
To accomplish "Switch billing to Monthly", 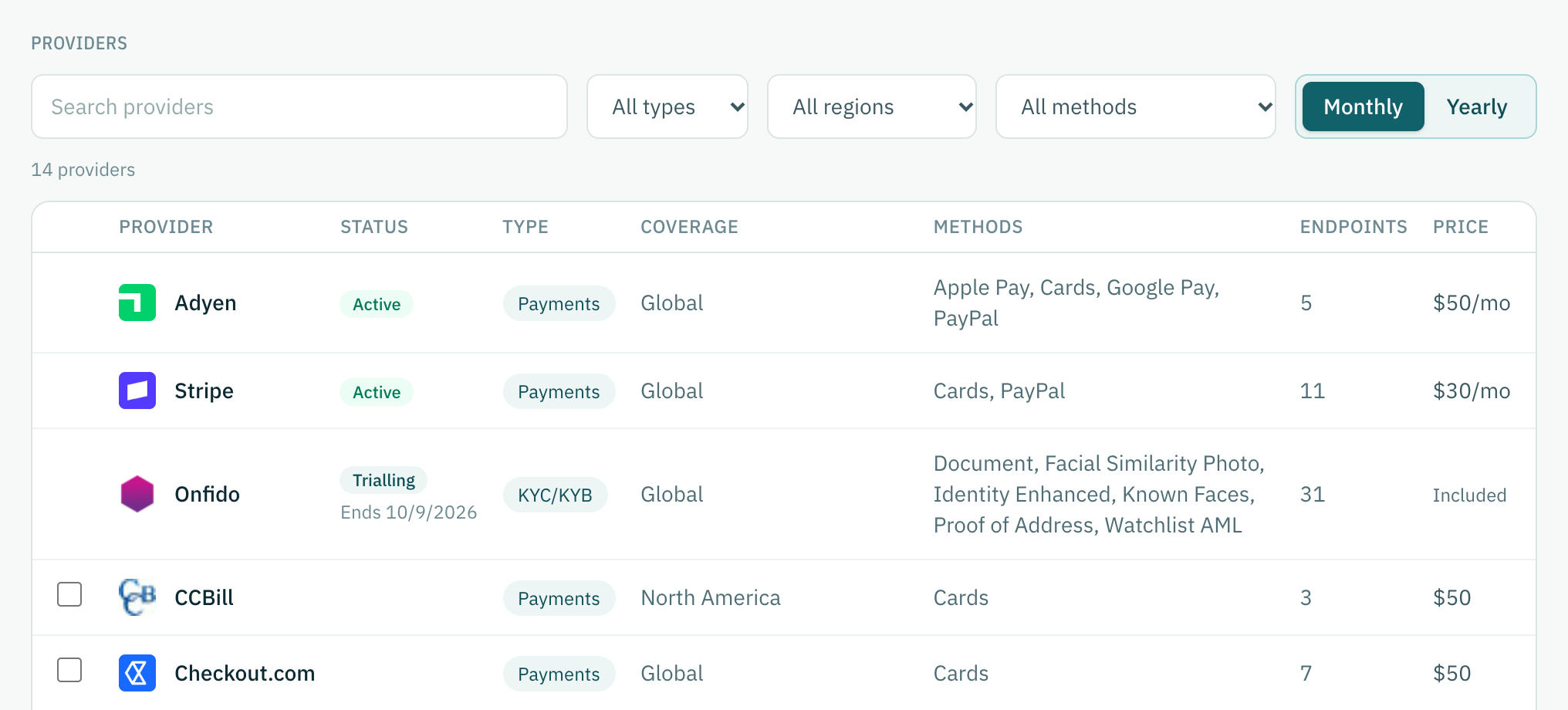I will [1363, 106].
